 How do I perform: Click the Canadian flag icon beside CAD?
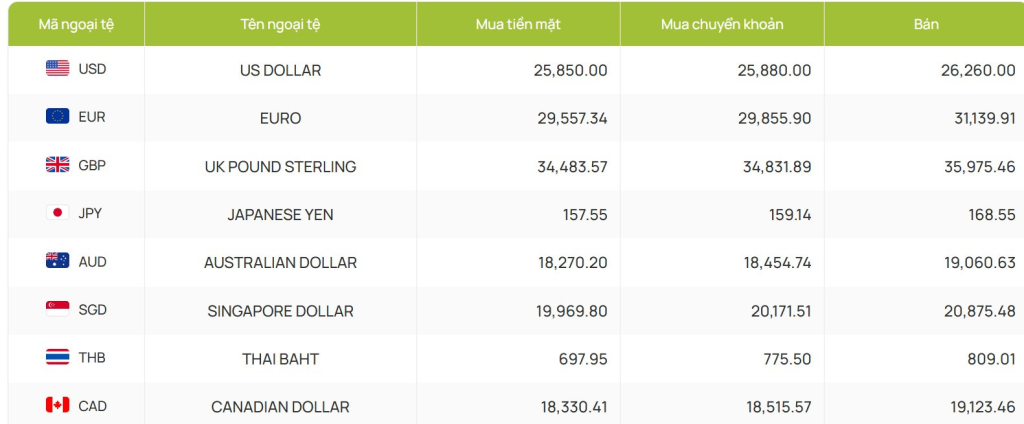(57, 406)
